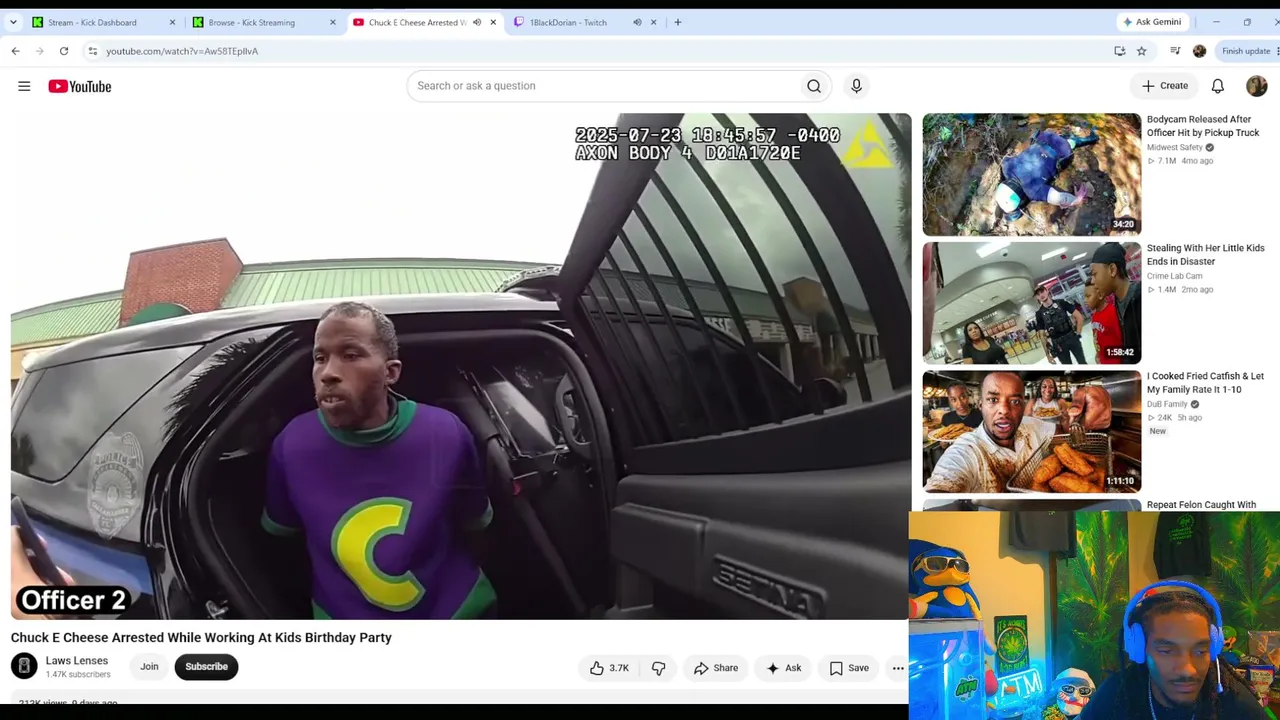
Task: Switch to Browse - Kick Streaming tab
Action: click(265, 22)
